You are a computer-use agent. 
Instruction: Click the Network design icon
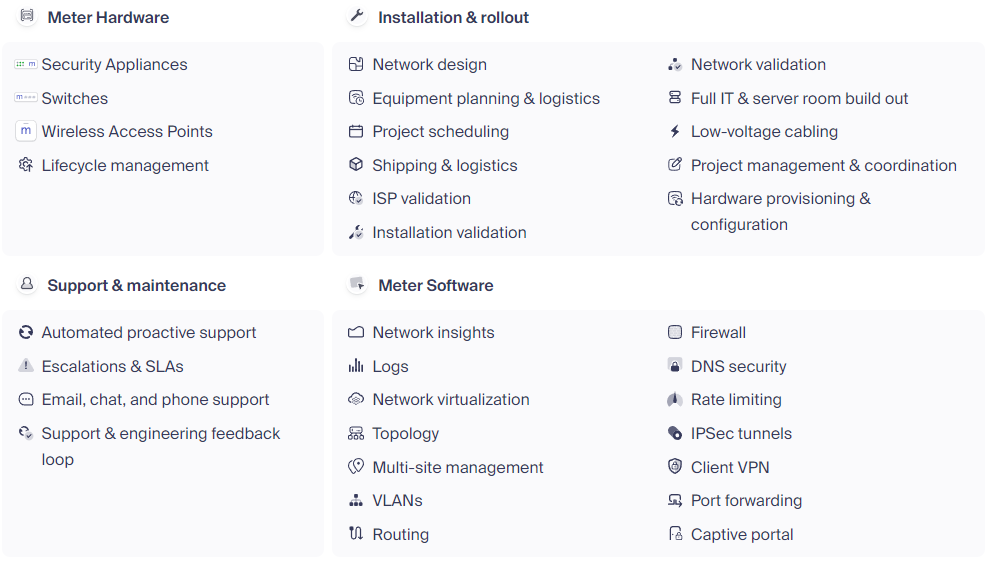(356, 64)
